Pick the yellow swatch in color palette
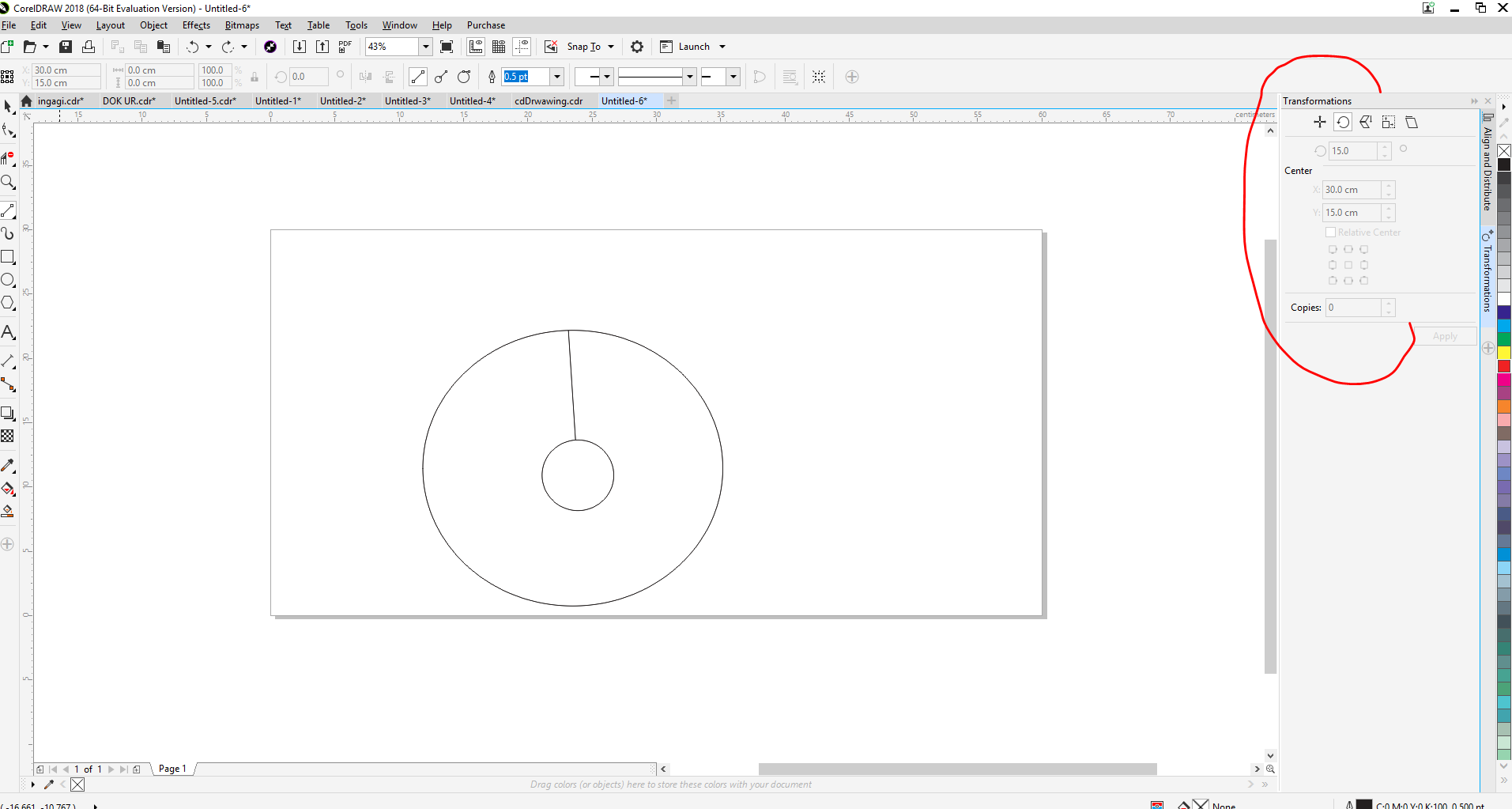The image size is (1512, 809). 1504,353
